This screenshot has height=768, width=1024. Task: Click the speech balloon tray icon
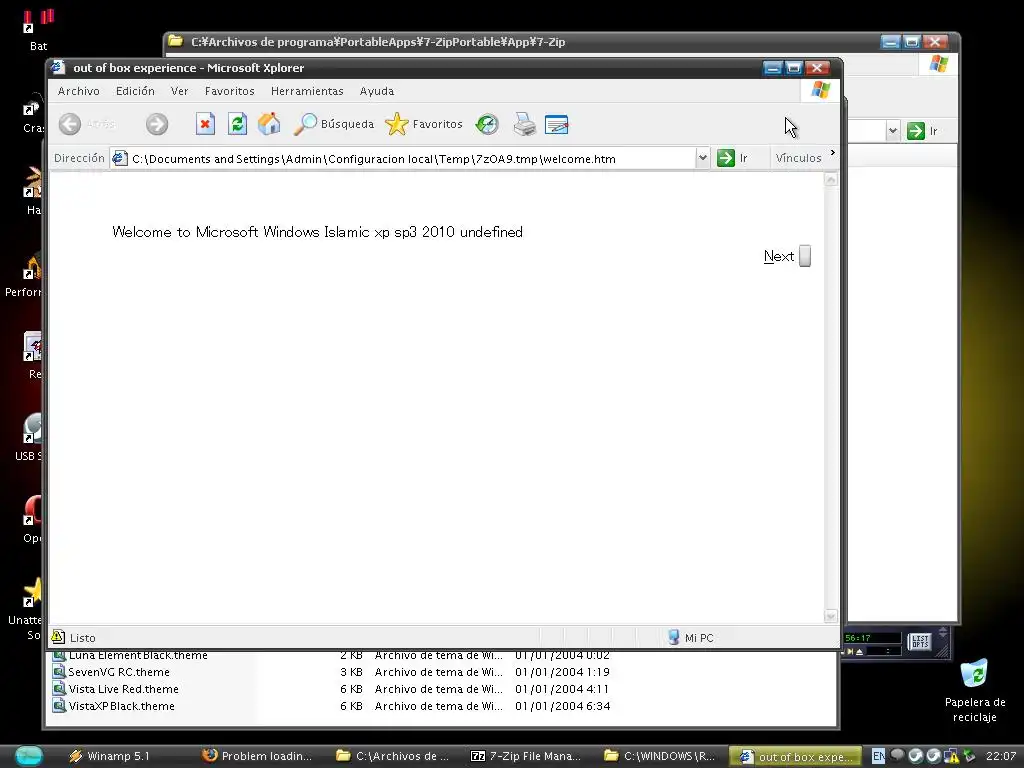coord(898,755)
